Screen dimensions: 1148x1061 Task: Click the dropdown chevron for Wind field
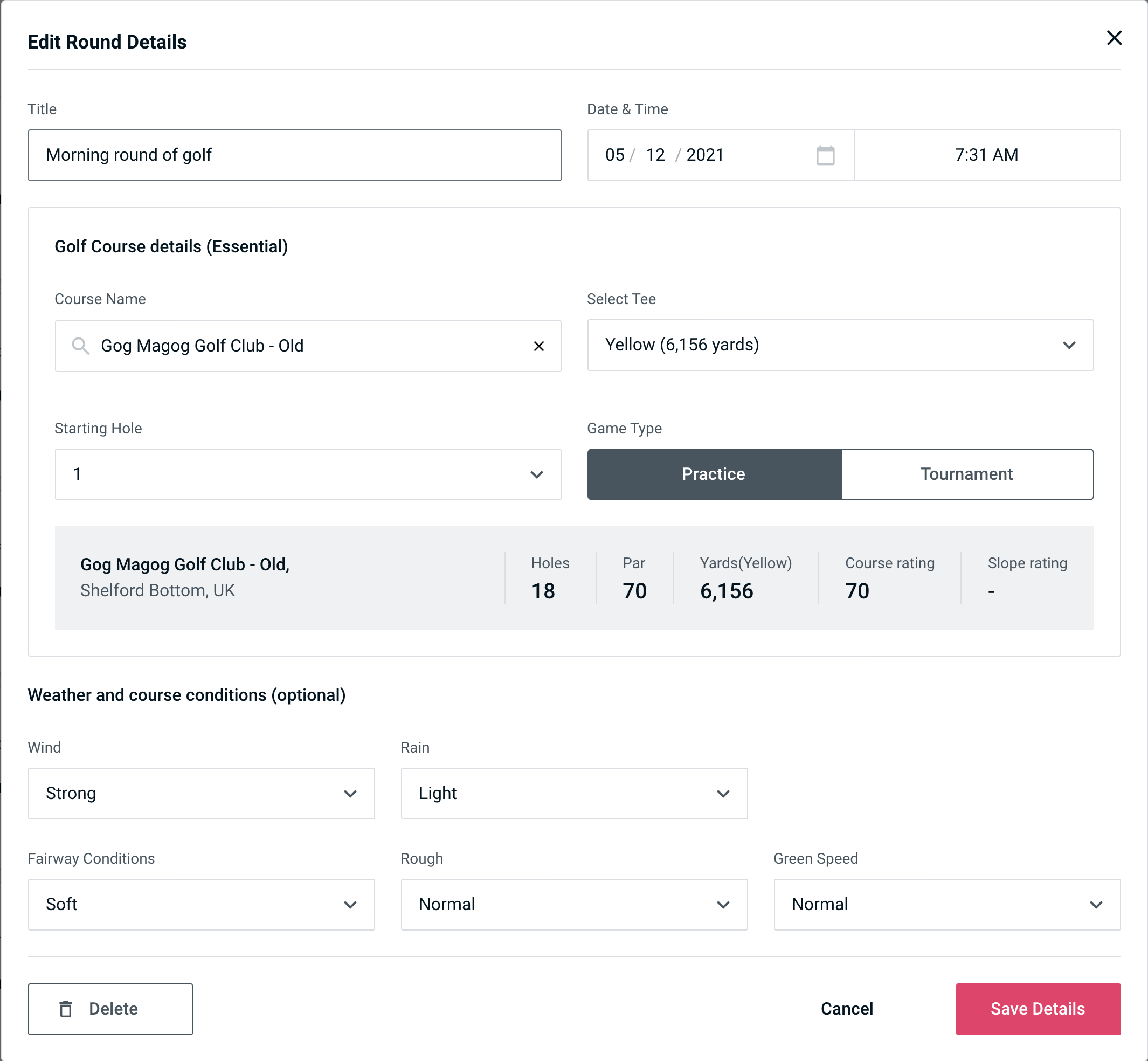350,793
